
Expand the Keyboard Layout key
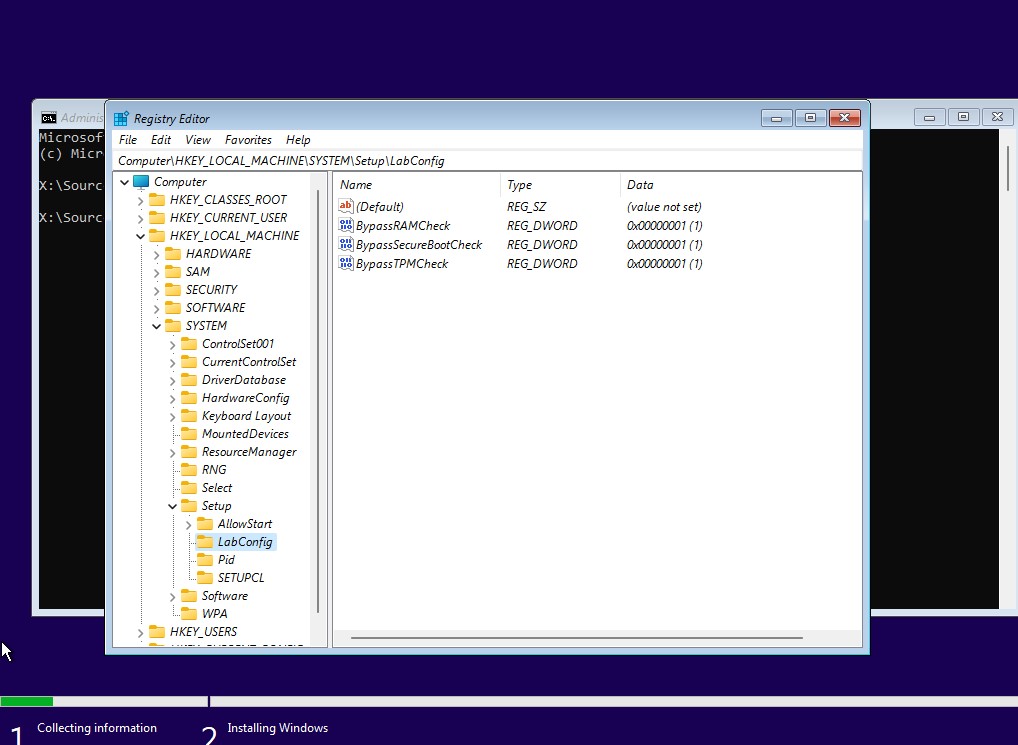click(x=172, y=417)
